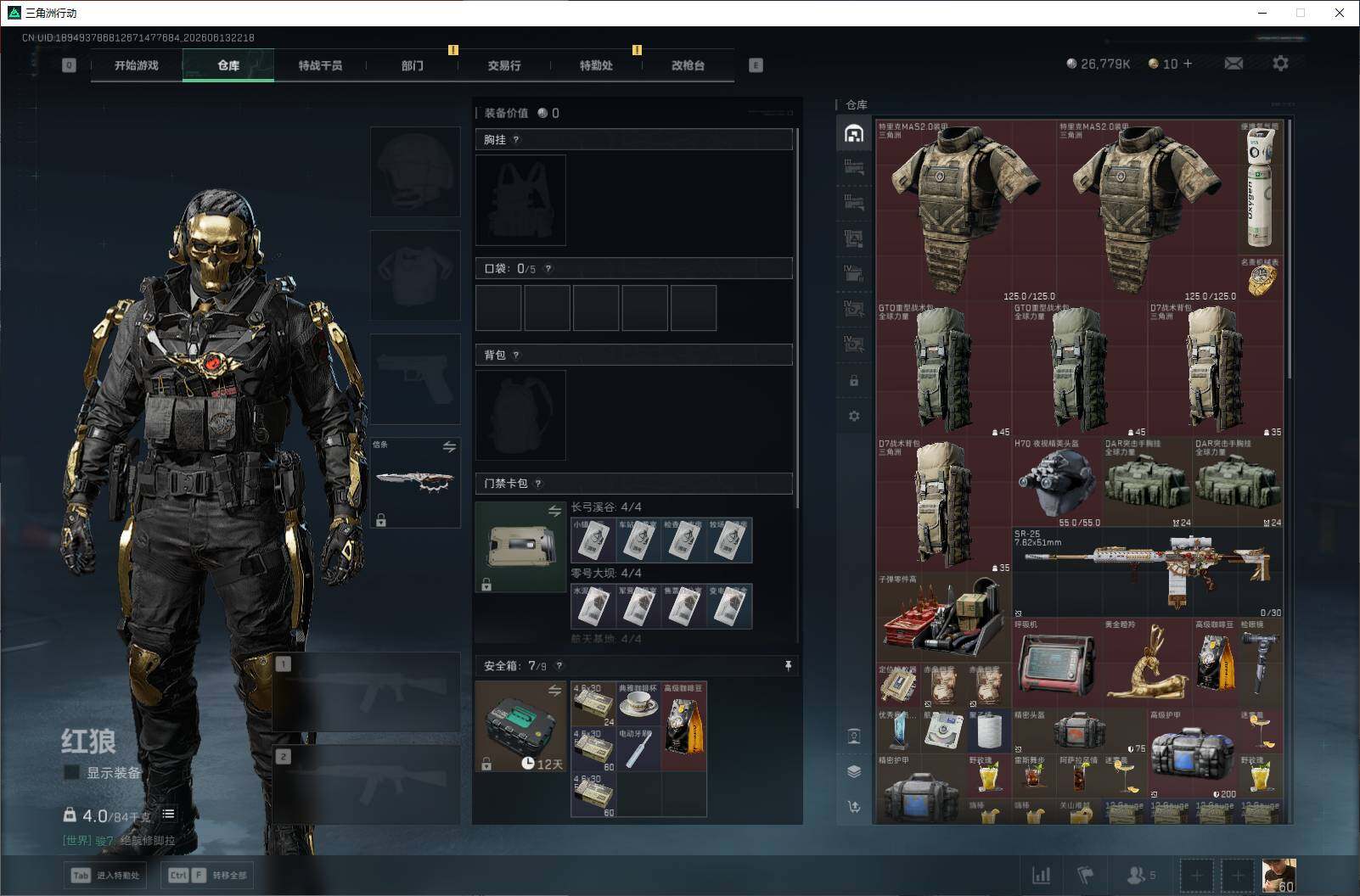Select the SR-25 rifle in warehouse
This screenshot has height=896, width=1360.
tap(1148, 573)
